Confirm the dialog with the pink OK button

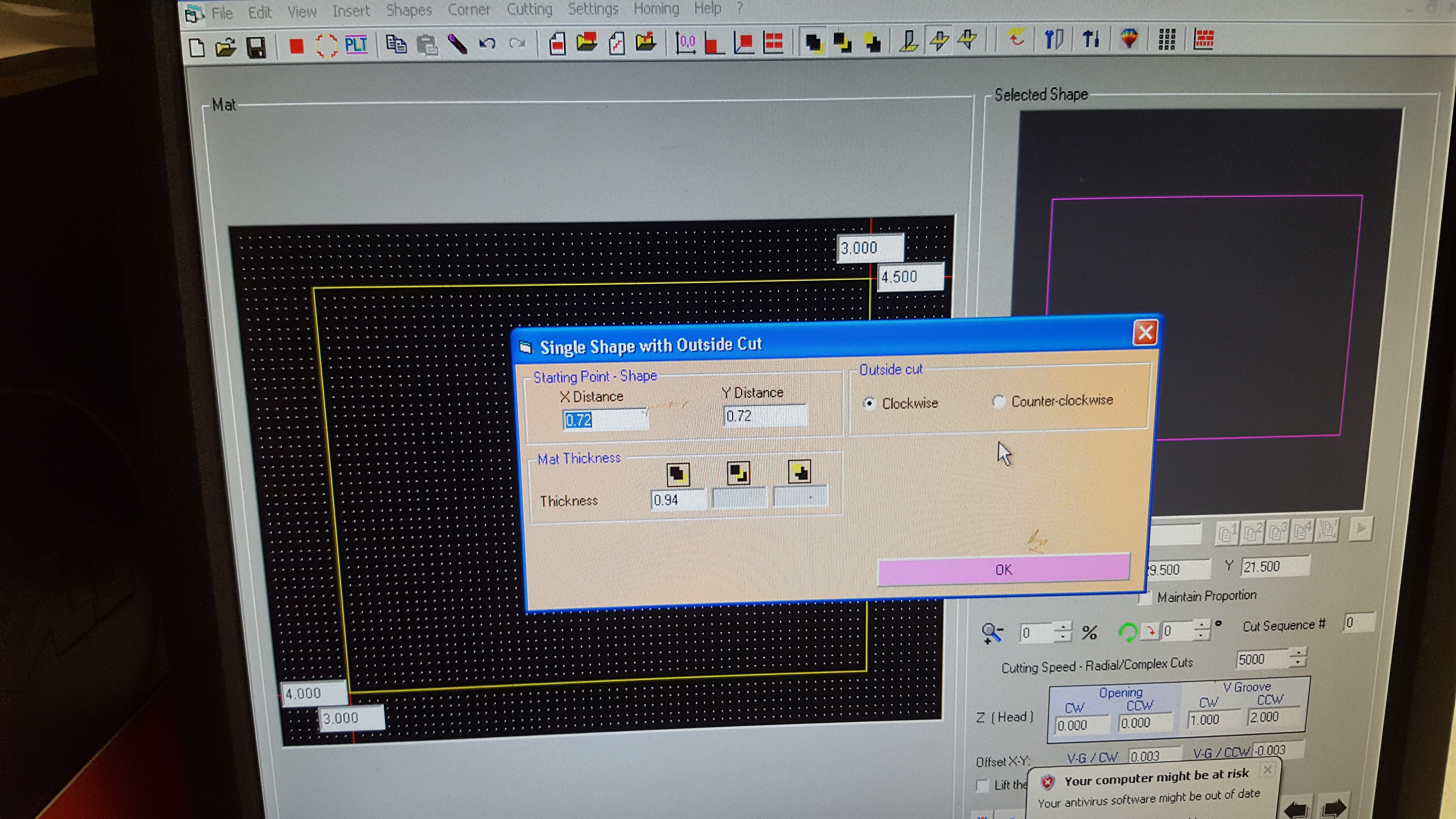point(1004,569)
